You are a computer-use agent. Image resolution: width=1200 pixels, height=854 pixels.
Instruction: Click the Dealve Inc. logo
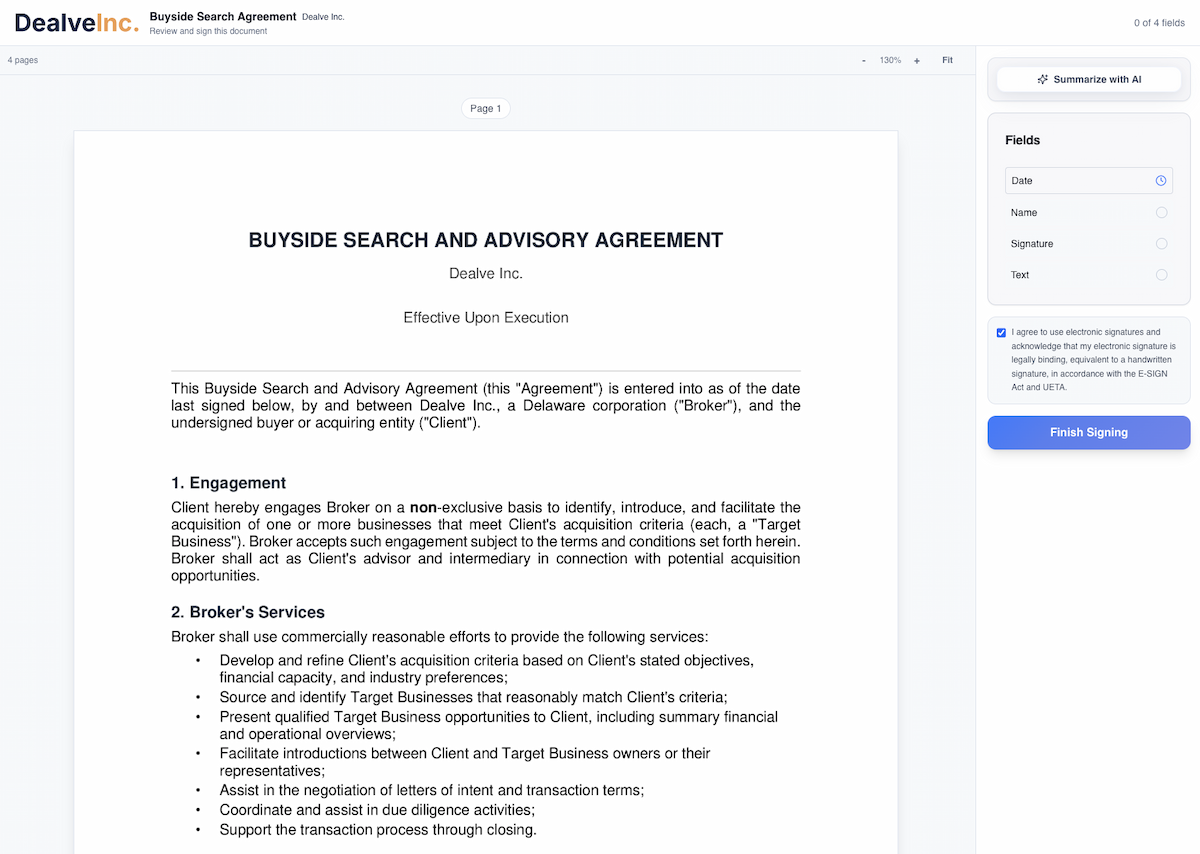[x=77, y=22]
